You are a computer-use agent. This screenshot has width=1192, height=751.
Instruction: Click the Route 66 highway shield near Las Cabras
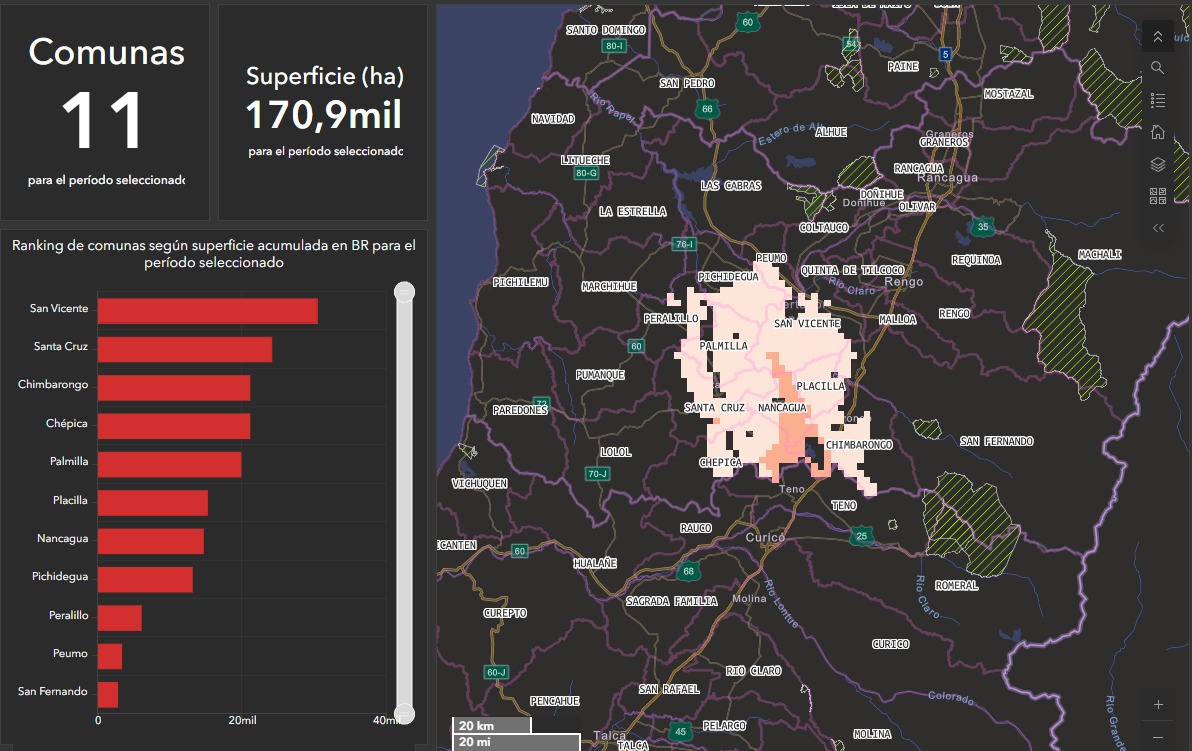coord(707,109)
